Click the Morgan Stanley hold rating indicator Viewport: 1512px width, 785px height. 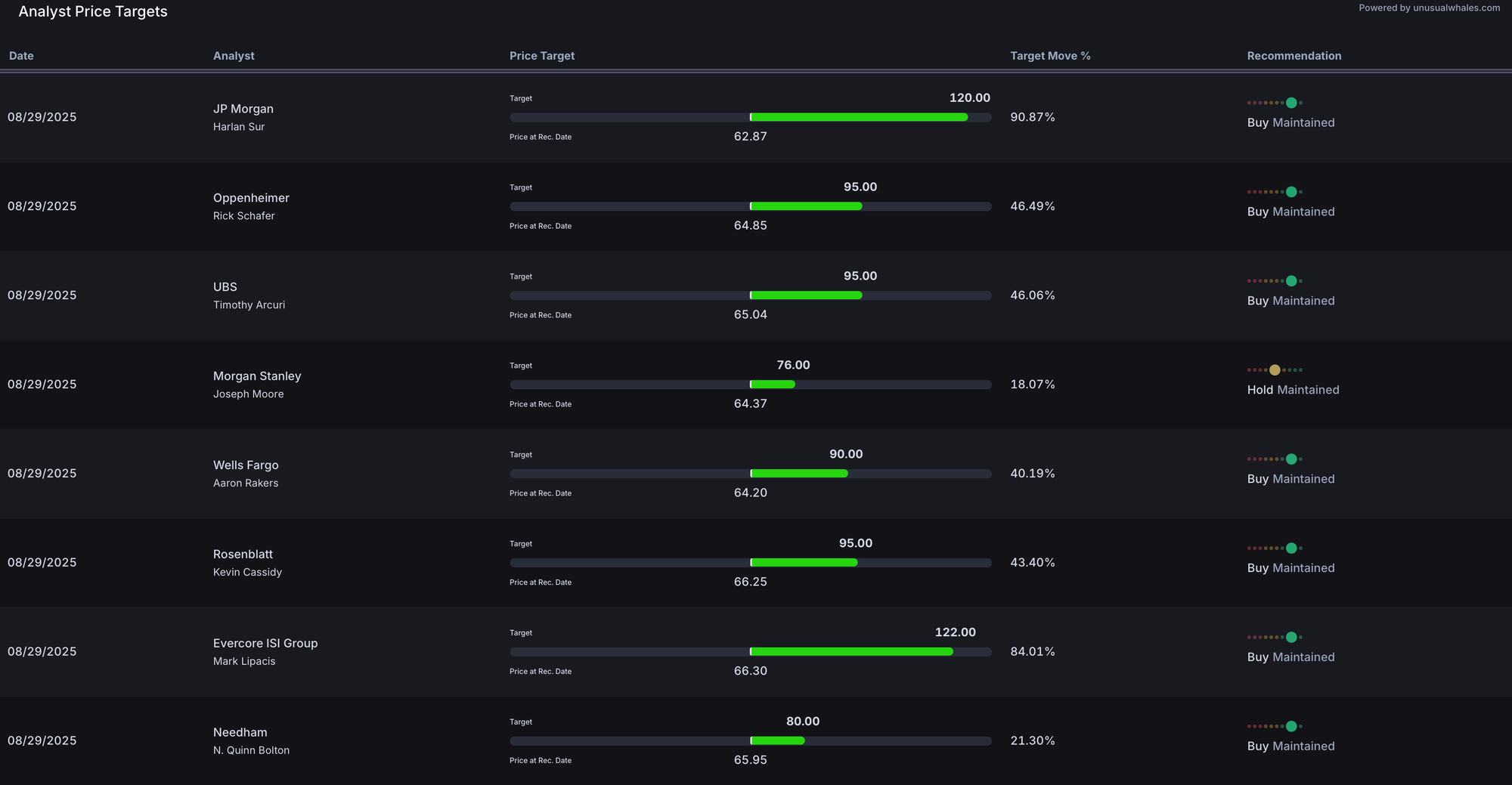[x=1275, y=370]
